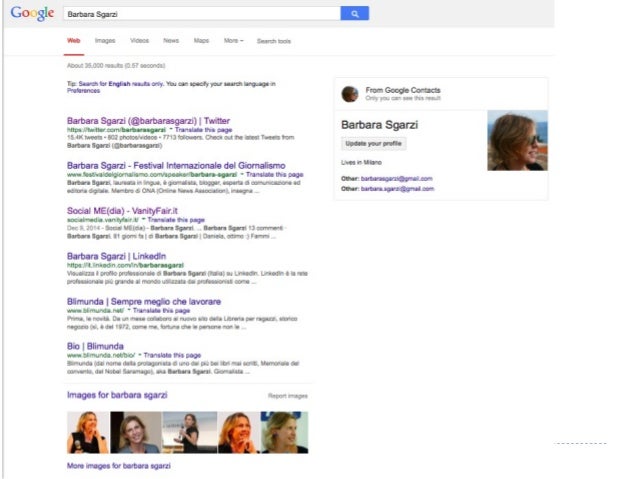Open fourth image thumbnail, woman in orange top
Image resolution: width=638 pixels, height=479 pixels.
pyautogui.click(x=239, y=432)
